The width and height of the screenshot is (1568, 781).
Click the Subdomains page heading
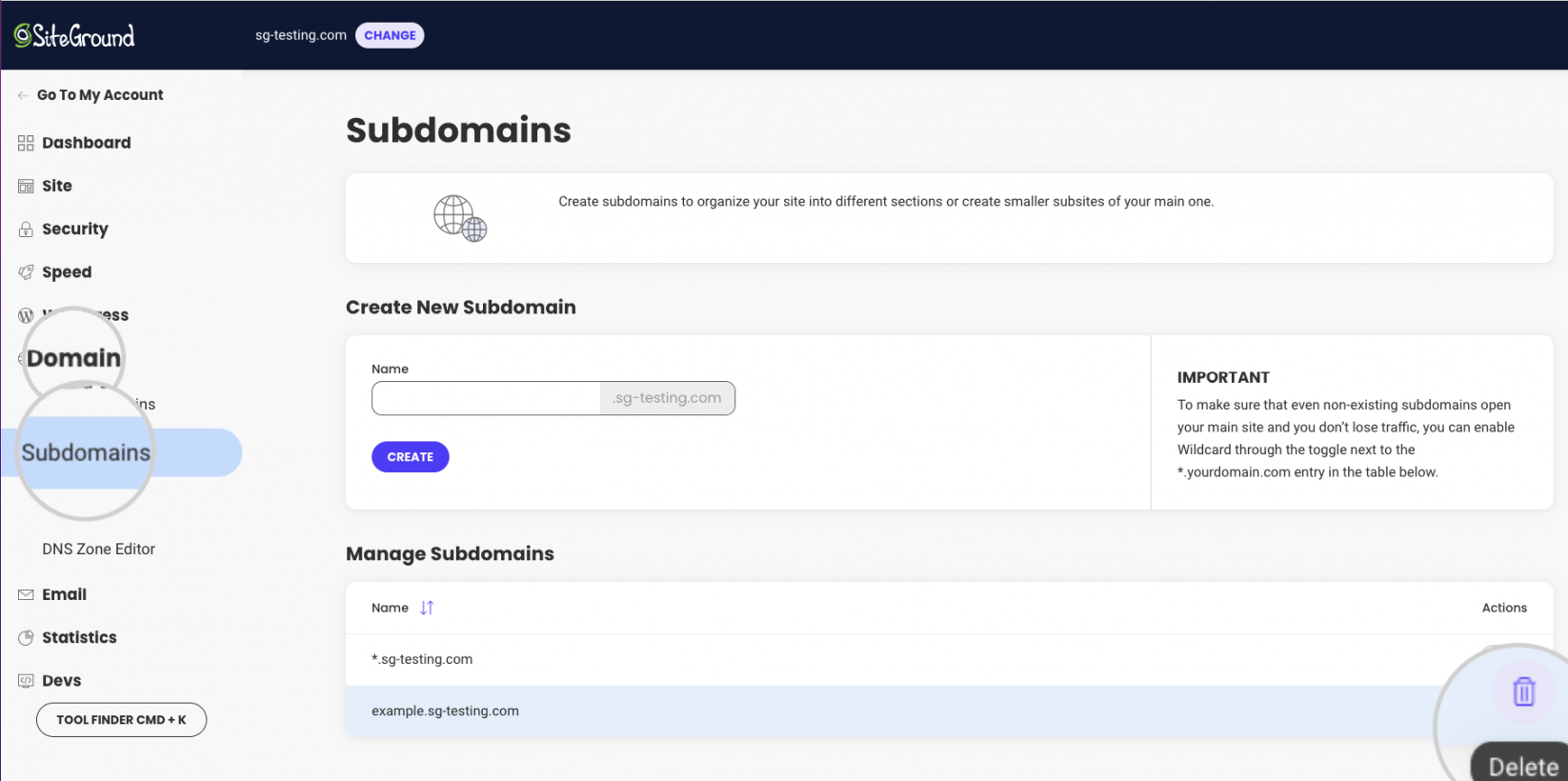point(458,130)
